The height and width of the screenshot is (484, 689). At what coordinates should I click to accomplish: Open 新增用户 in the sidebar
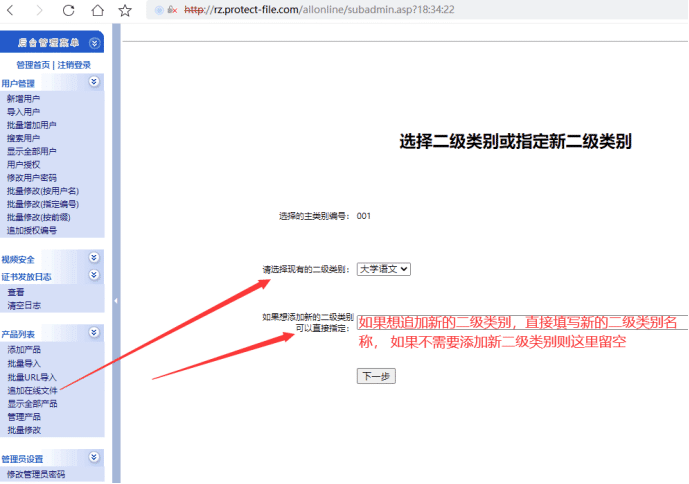[x=24, y=99]
